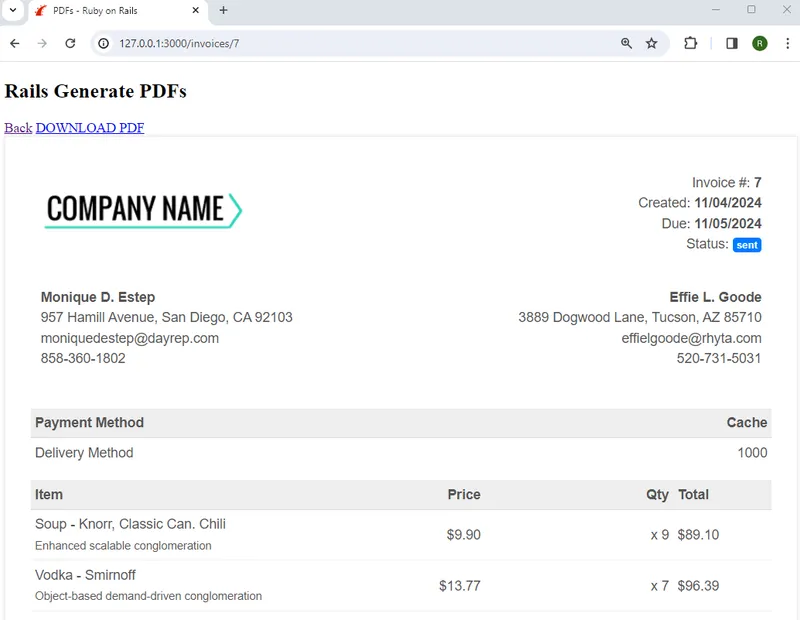Open the green R profile avatar
Viewport: 800px width, 620px height.
click(x=760, y=43)
